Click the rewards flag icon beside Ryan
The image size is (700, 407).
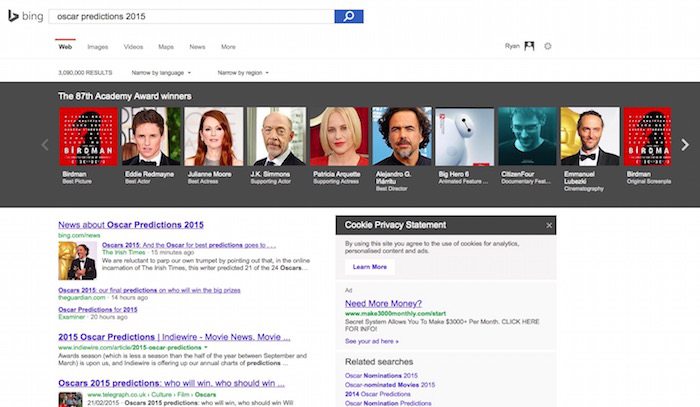click(x=529, y=46)
